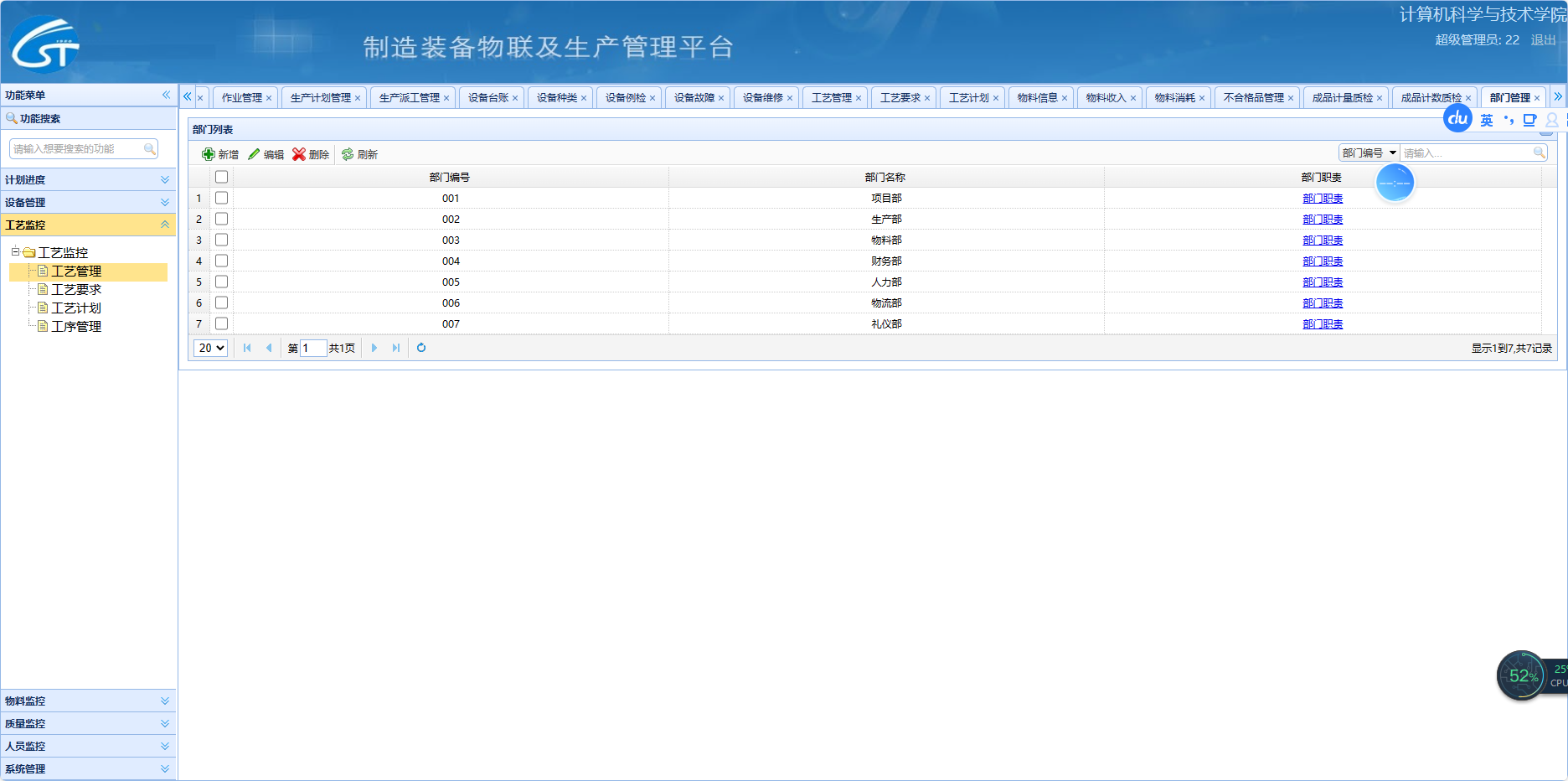Open 部门职责 link for 财务部
Screen dimensions: 1568x781
coord(1323,261)
